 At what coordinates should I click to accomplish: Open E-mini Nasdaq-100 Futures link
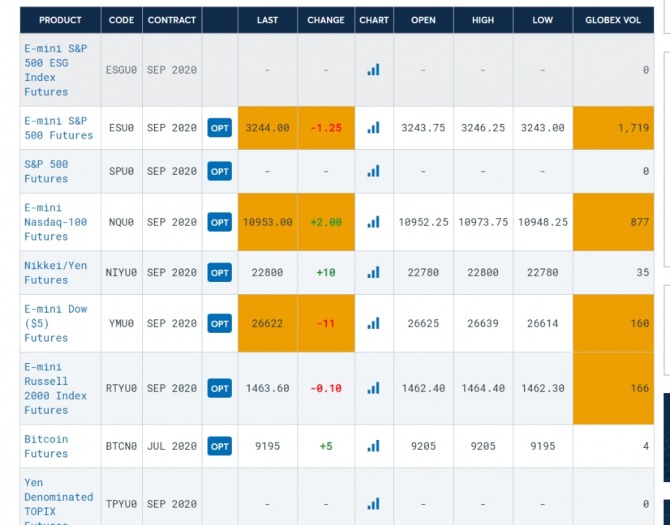coord(56,222)
